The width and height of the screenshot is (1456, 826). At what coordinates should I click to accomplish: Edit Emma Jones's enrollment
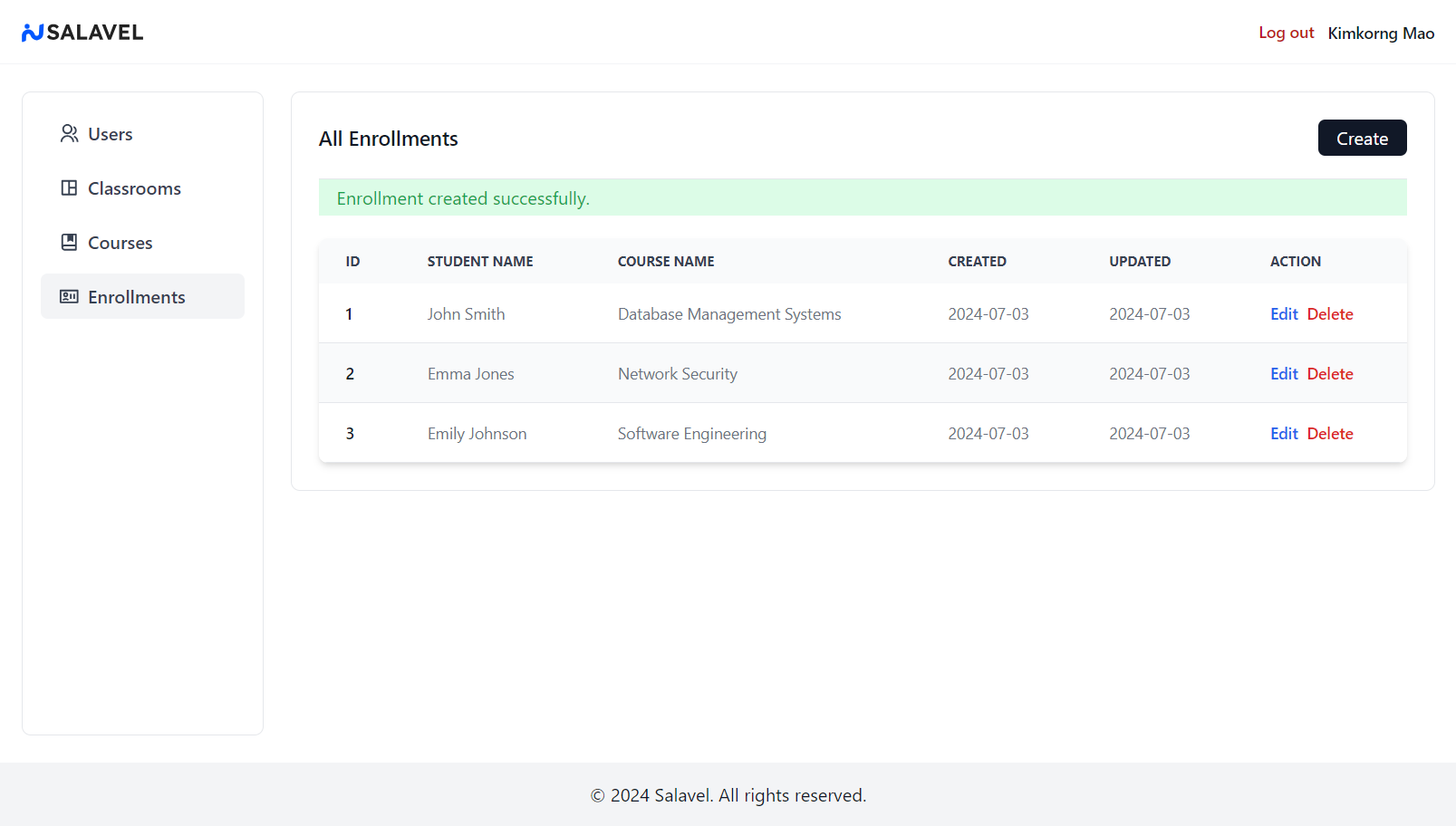[x=1284, y=374]
